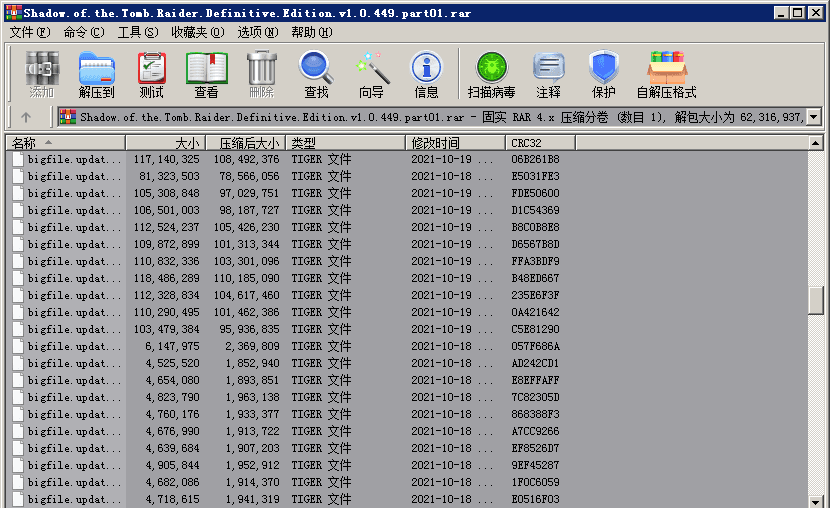Screen dimensions: 830x508
Task: Select row with CRC 9EF45287
Action: (x=407, y=465)
